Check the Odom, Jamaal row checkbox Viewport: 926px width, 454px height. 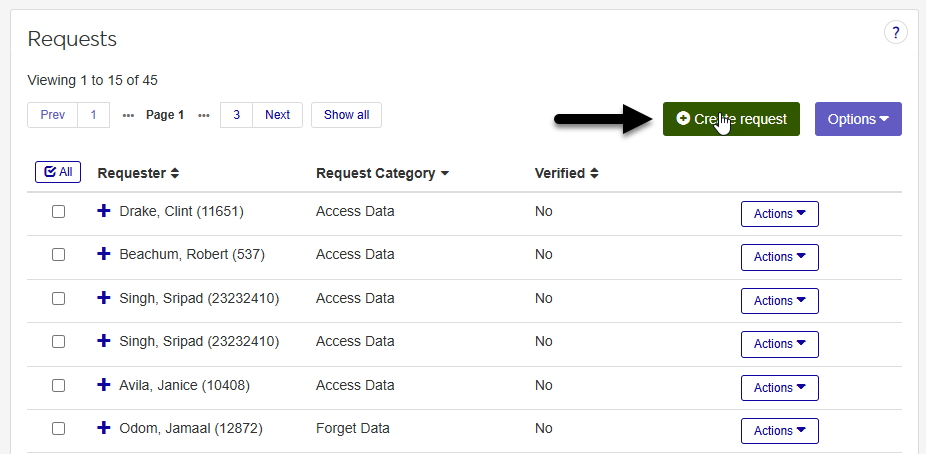click(58, 428)
